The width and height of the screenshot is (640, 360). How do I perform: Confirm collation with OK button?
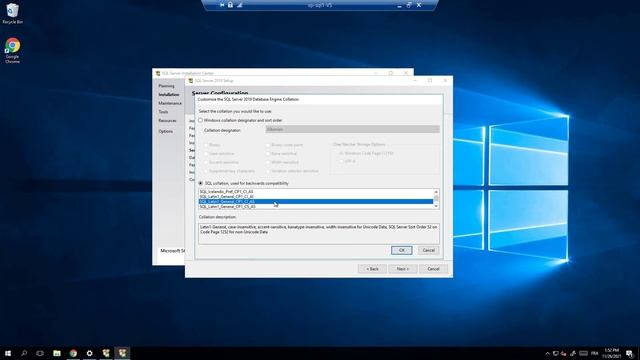point(402,250)
